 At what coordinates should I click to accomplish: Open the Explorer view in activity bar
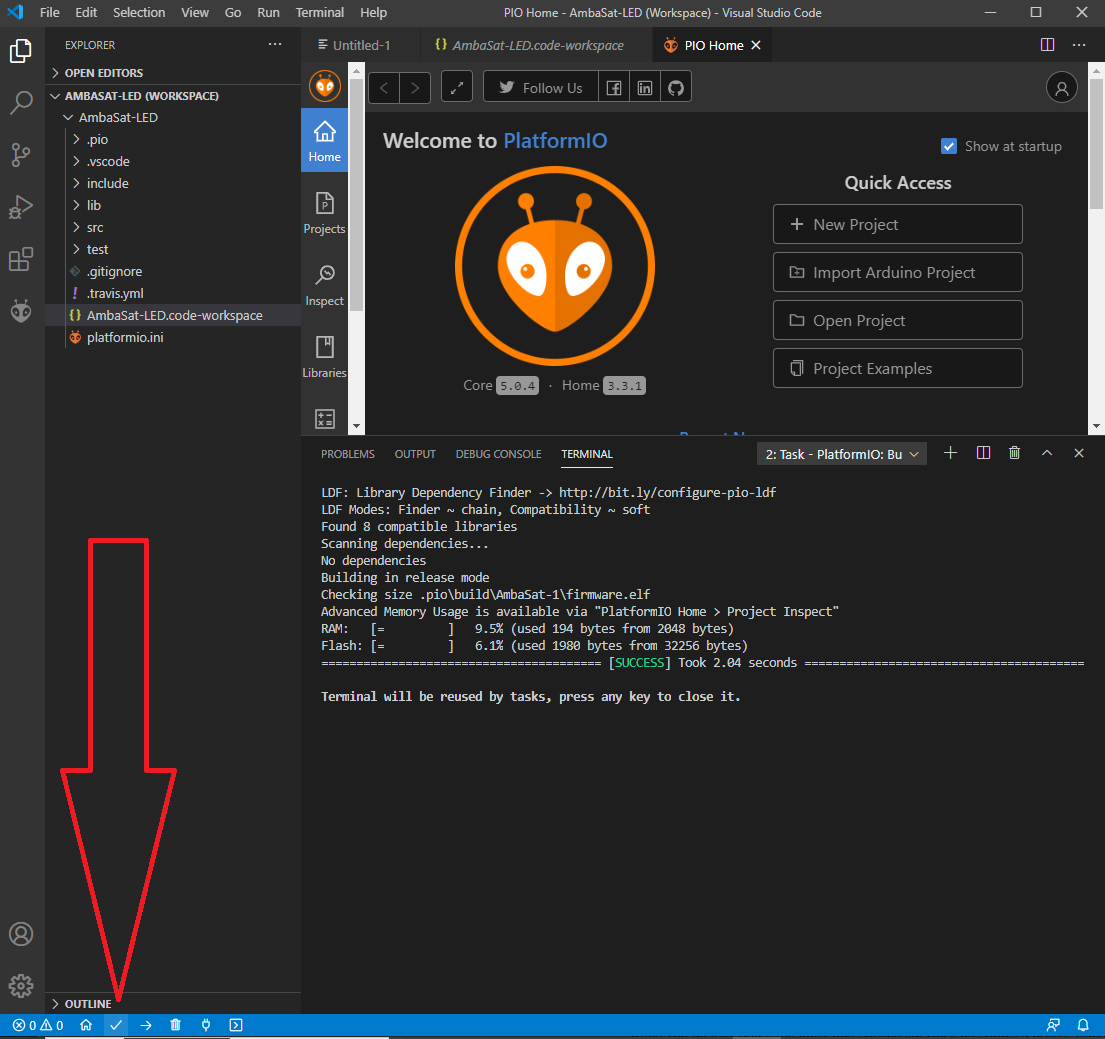[x=21, y=51]
